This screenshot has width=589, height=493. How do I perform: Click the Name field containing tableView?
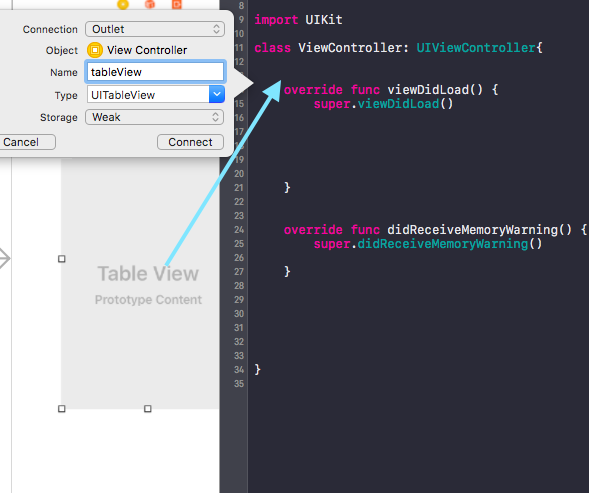click(x=155, y=72)
